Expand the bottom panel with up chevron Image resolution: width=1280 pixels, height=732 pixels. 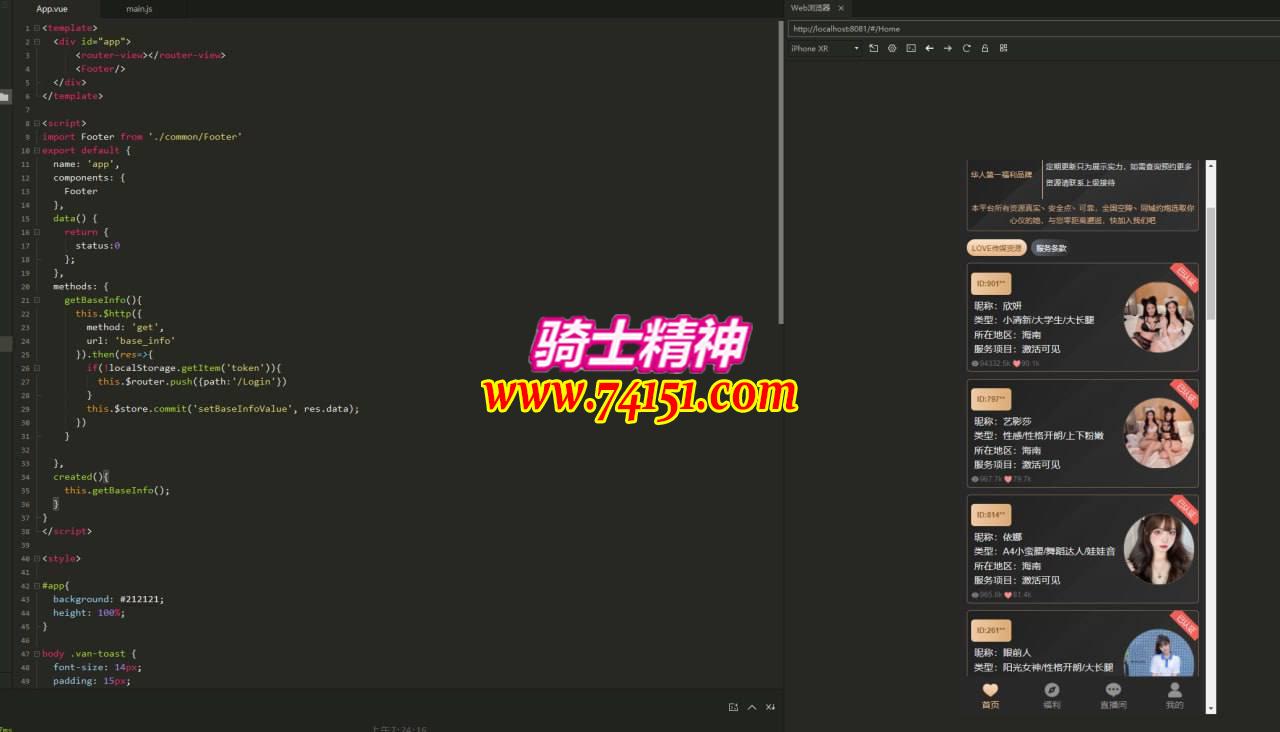[752, 707]
